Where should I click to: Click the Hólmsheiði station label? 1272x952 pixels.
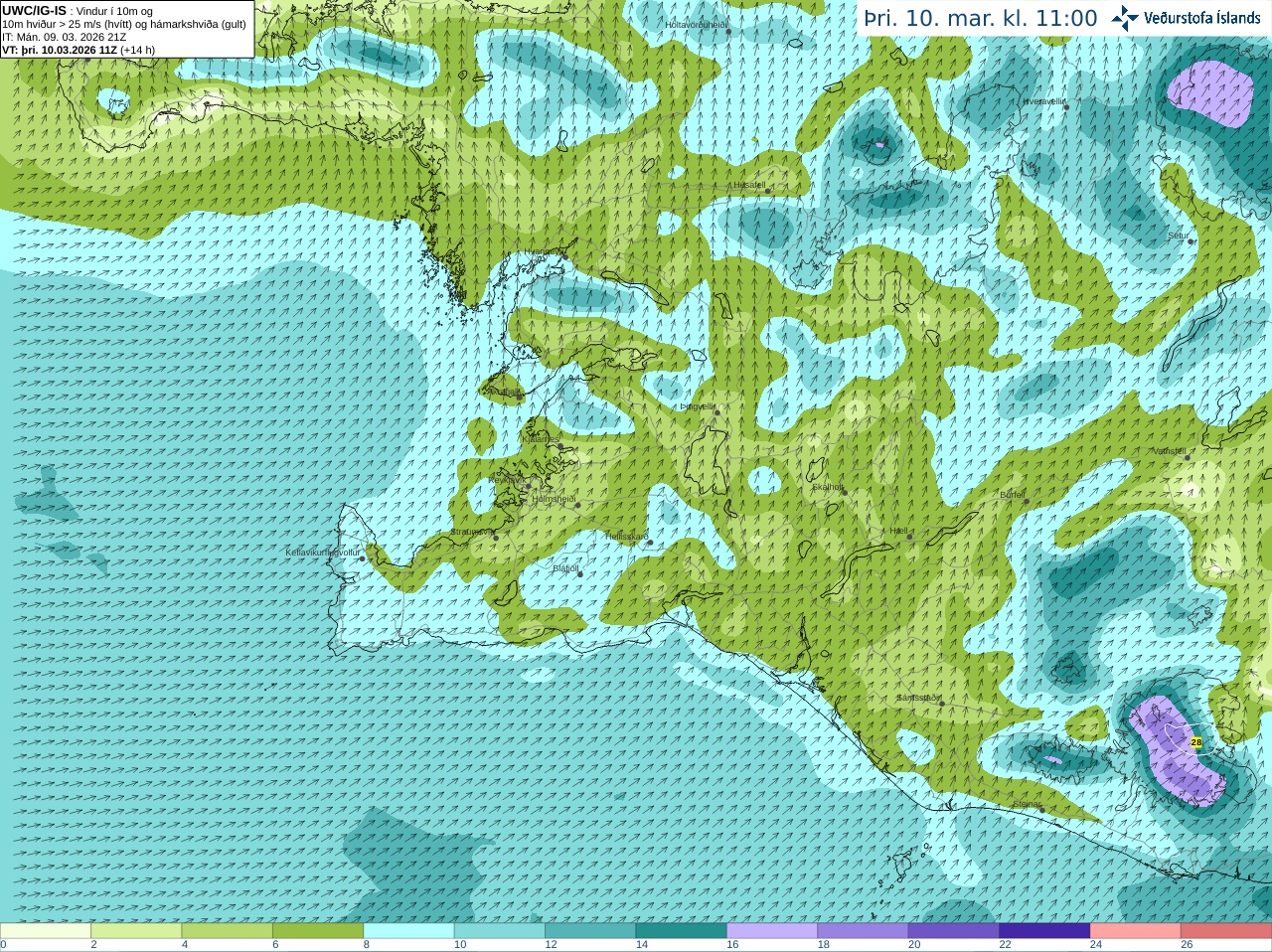[554, 499]
